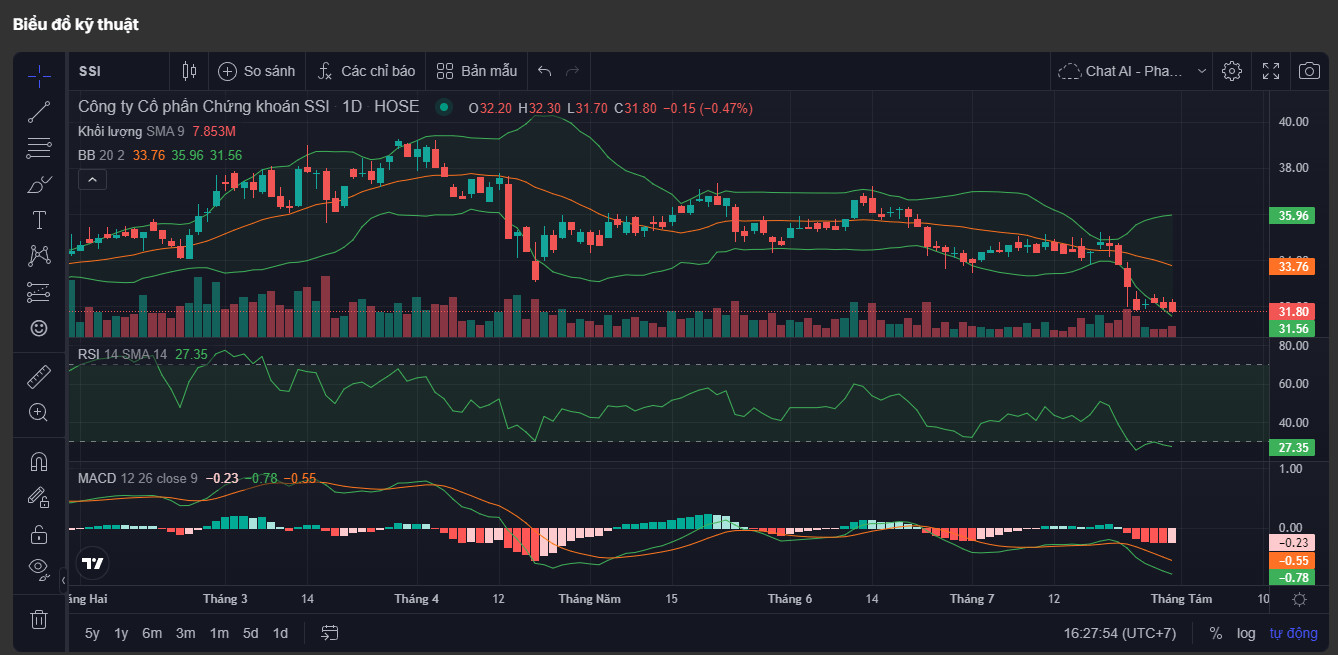Select the zoom in tool
1338x655 pixels.
point(39,412)
